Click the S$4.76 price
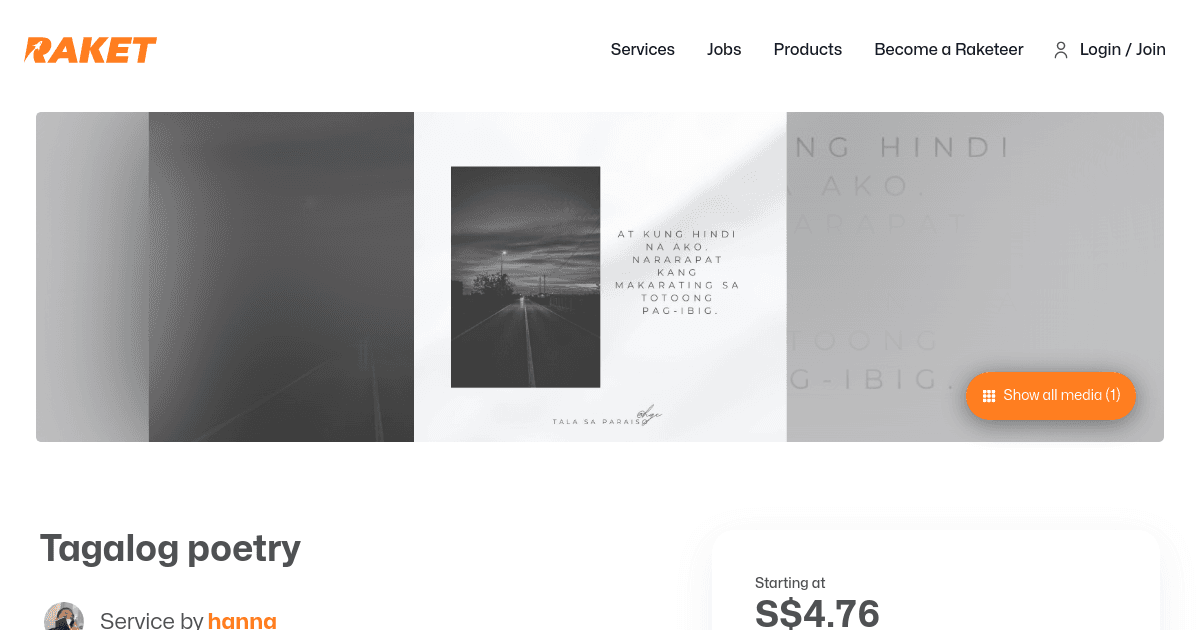Image resolution: width=1200 pixels, height=630 pixels. pyautogui.click(x=817, y=612)
